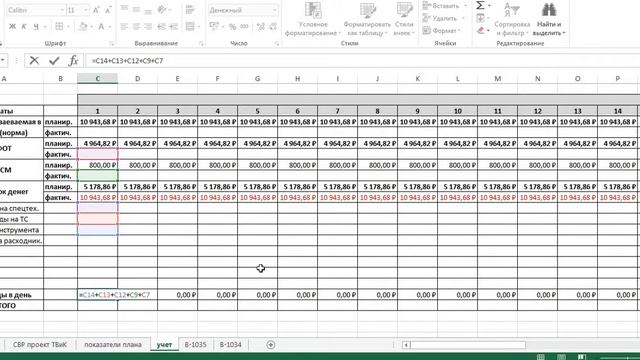The image size is (640, 360).
Task: Click the cell borders icon
Action: click(59, 27)
